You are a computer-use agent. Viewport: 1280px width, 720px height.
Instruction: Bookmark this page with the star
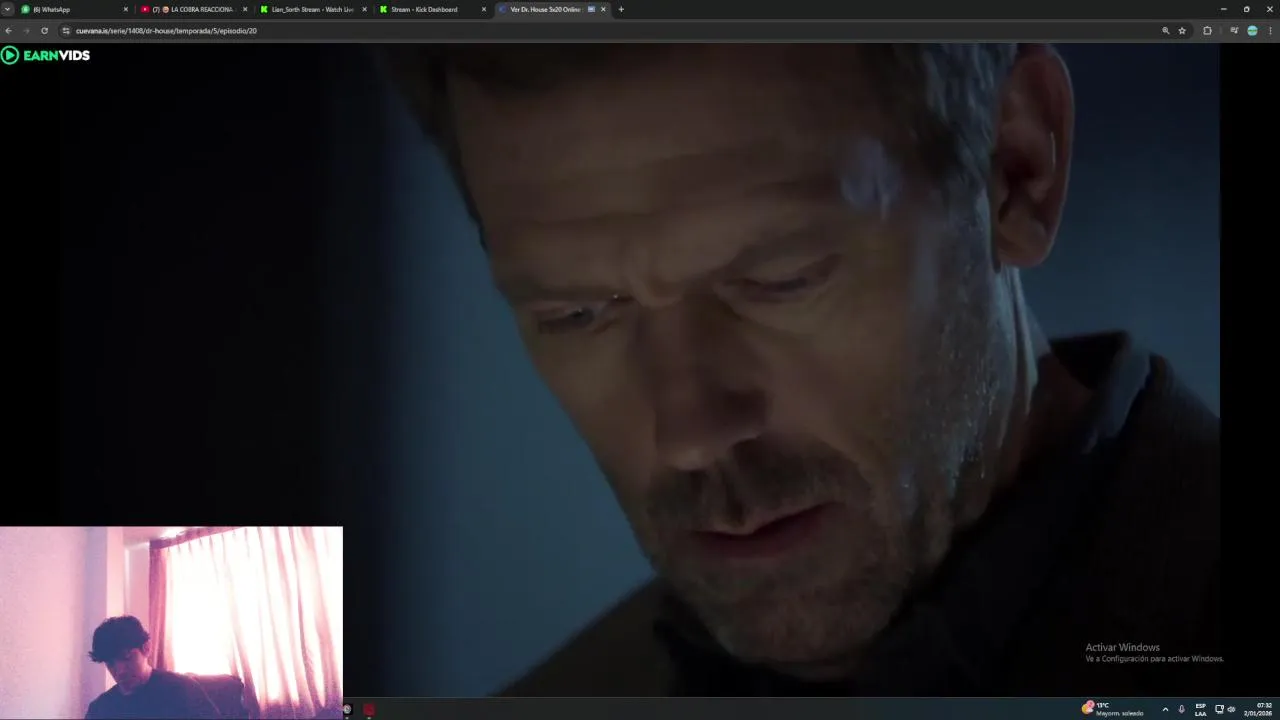click(x=1182, y=31)
